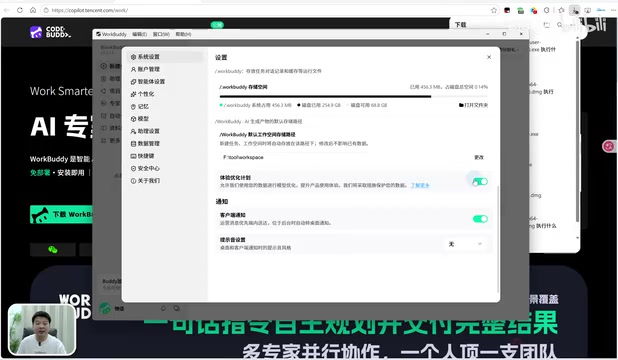Open the 了解更多 link
The image size is (618, 360).
point(420,185)
